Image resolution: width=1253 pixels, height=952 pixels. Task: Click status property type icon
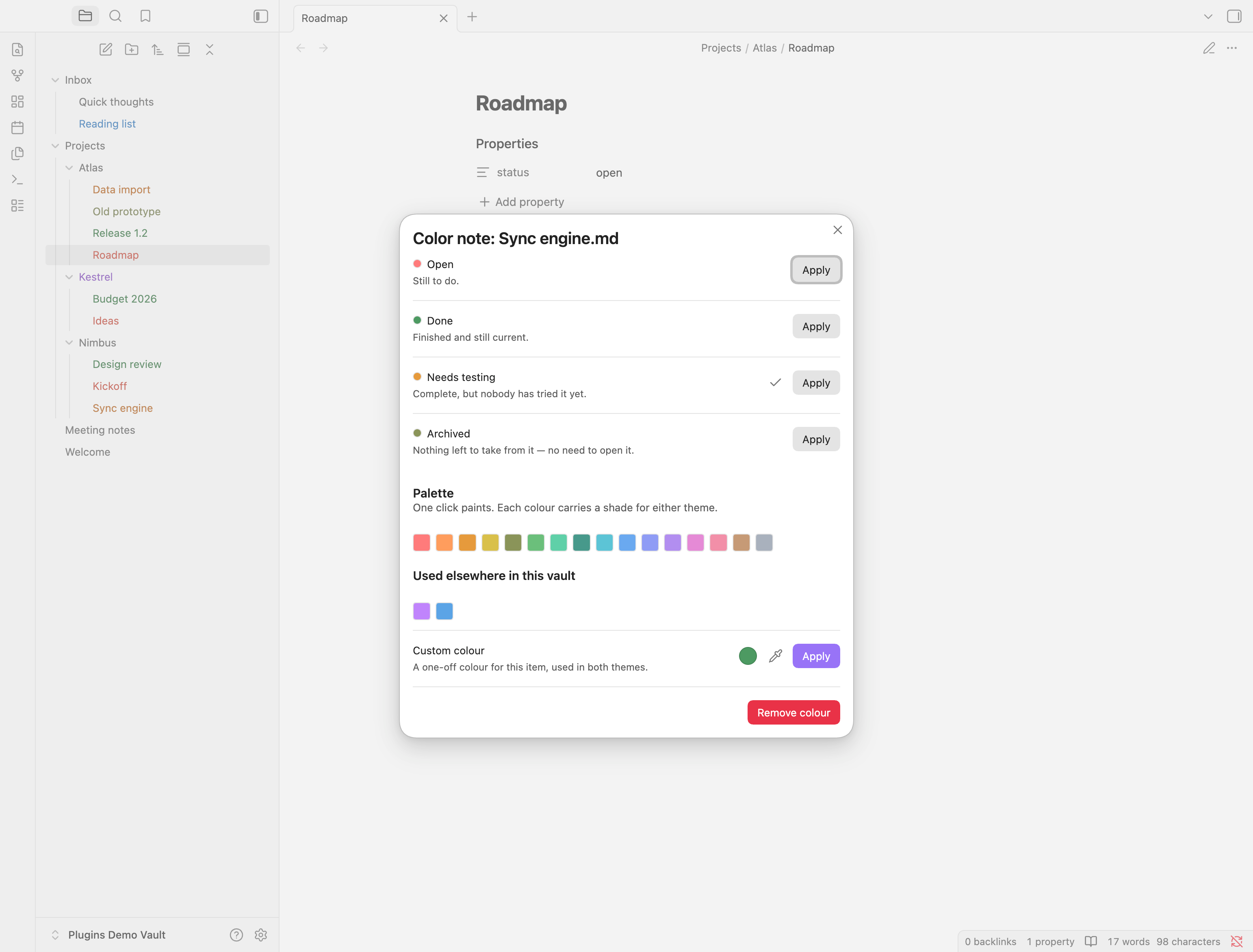point(483,172)
